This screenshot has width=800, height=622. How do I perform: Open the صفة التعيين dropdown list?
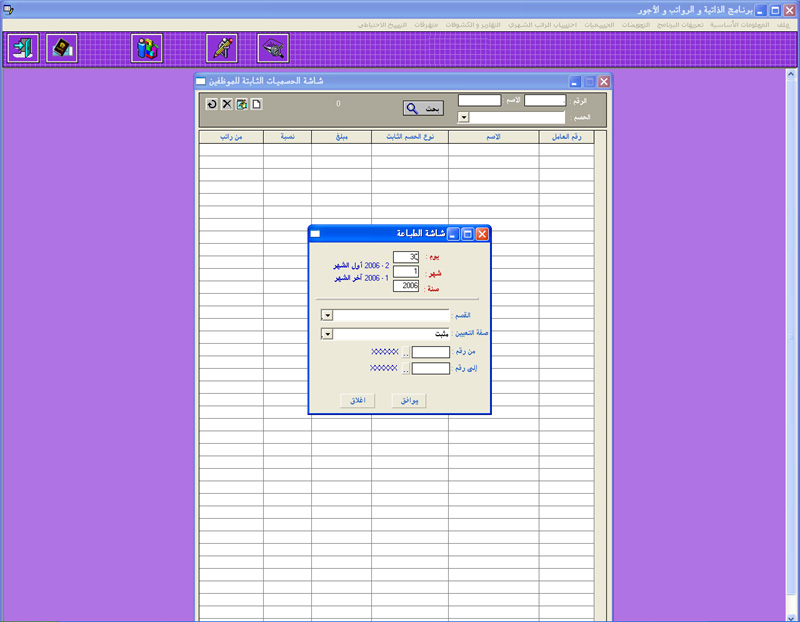[x=327, y=334]
